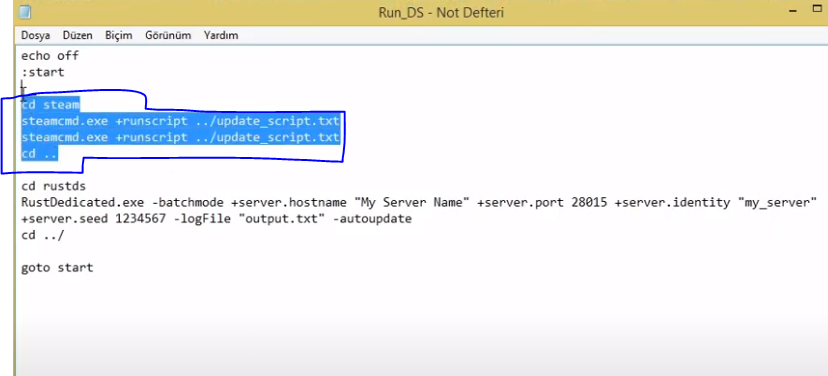Click the 'goto start' line
Viewport: 828px width, 376px height.
click(x=57, y=268)
